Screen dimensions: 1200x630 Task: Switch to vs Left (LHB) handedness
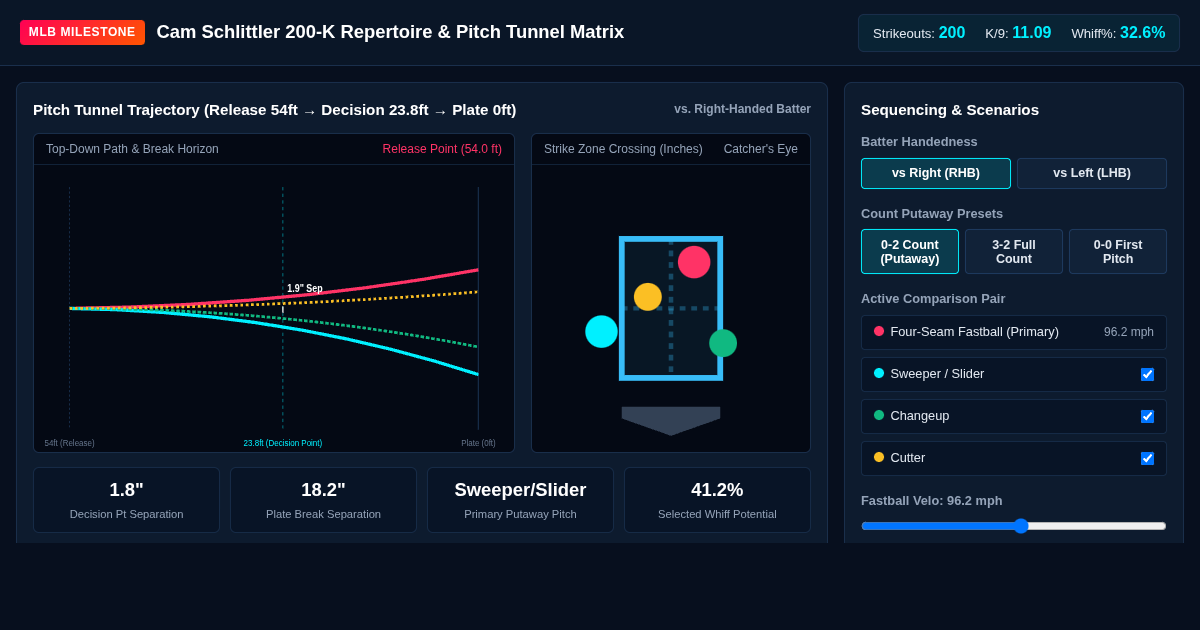point(1092,173)
